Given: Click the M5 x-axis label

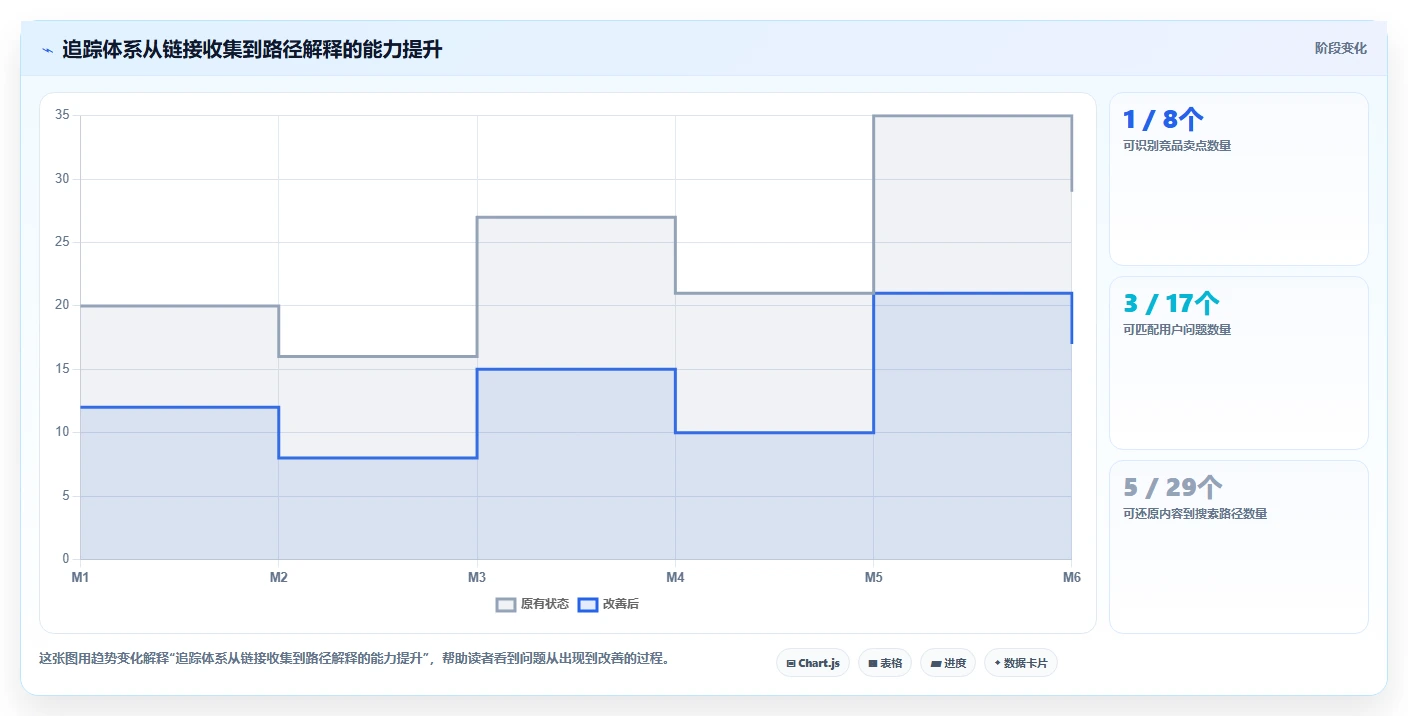Looking at the screenshot, I should [x=874, y=578].
